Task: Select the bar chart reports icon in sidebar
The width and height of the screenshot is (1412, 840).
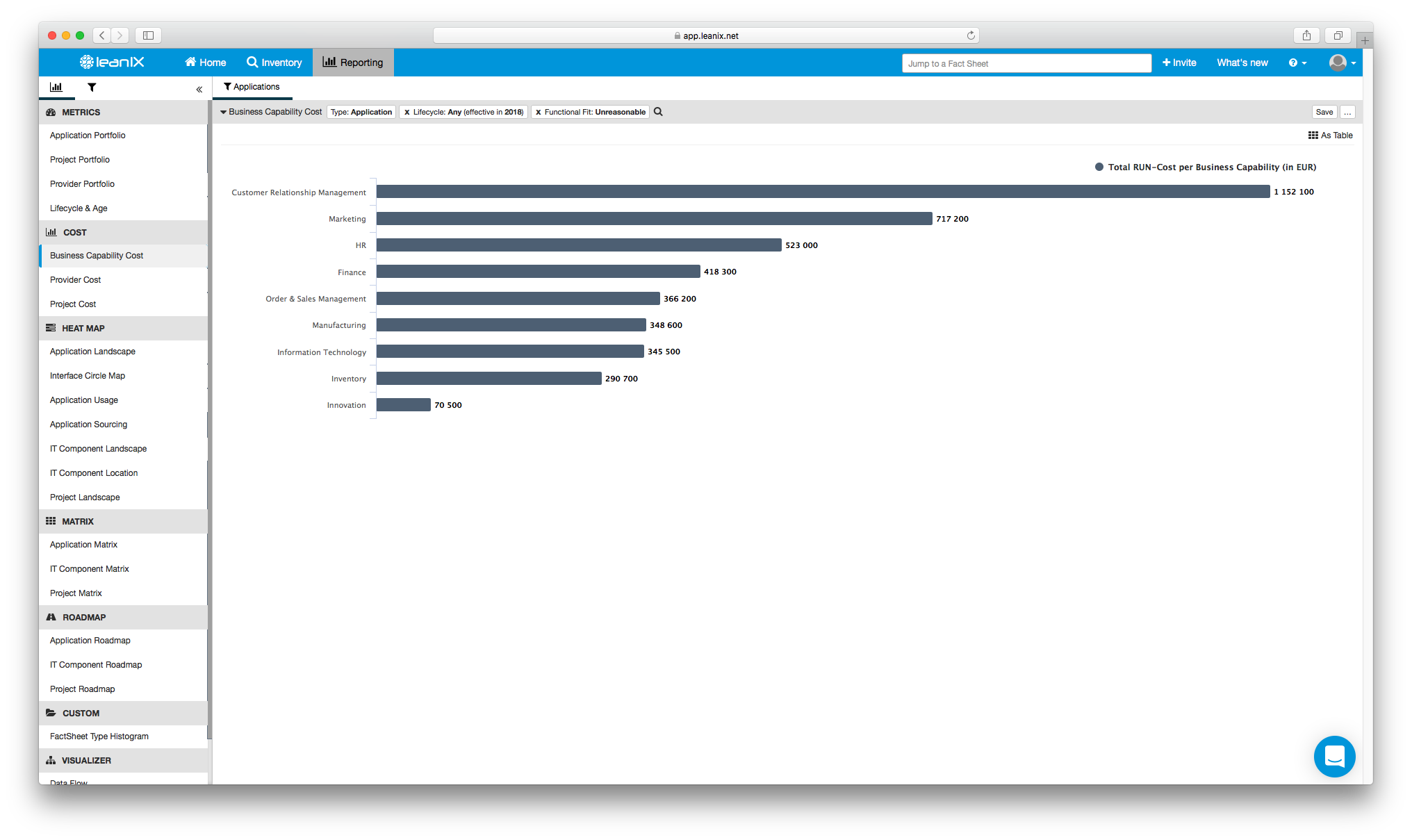Action: [x=56, y=88]
